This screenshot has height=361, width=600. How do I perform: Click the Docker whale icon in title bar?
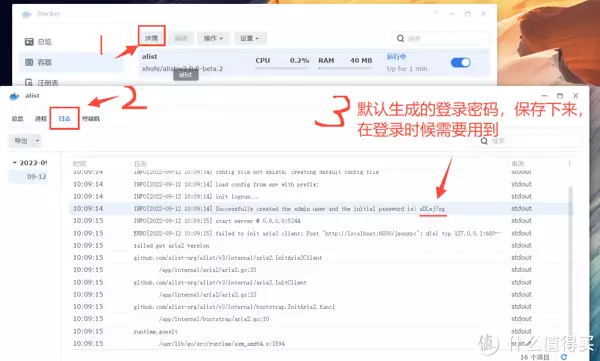point(26,14)
